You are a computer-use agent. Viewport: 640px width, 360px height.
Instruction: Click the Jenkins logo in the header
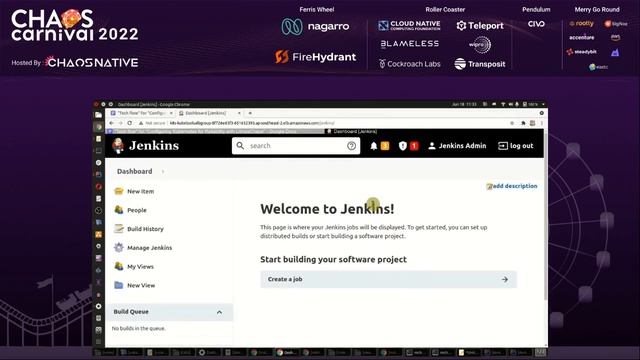[145, 145]
